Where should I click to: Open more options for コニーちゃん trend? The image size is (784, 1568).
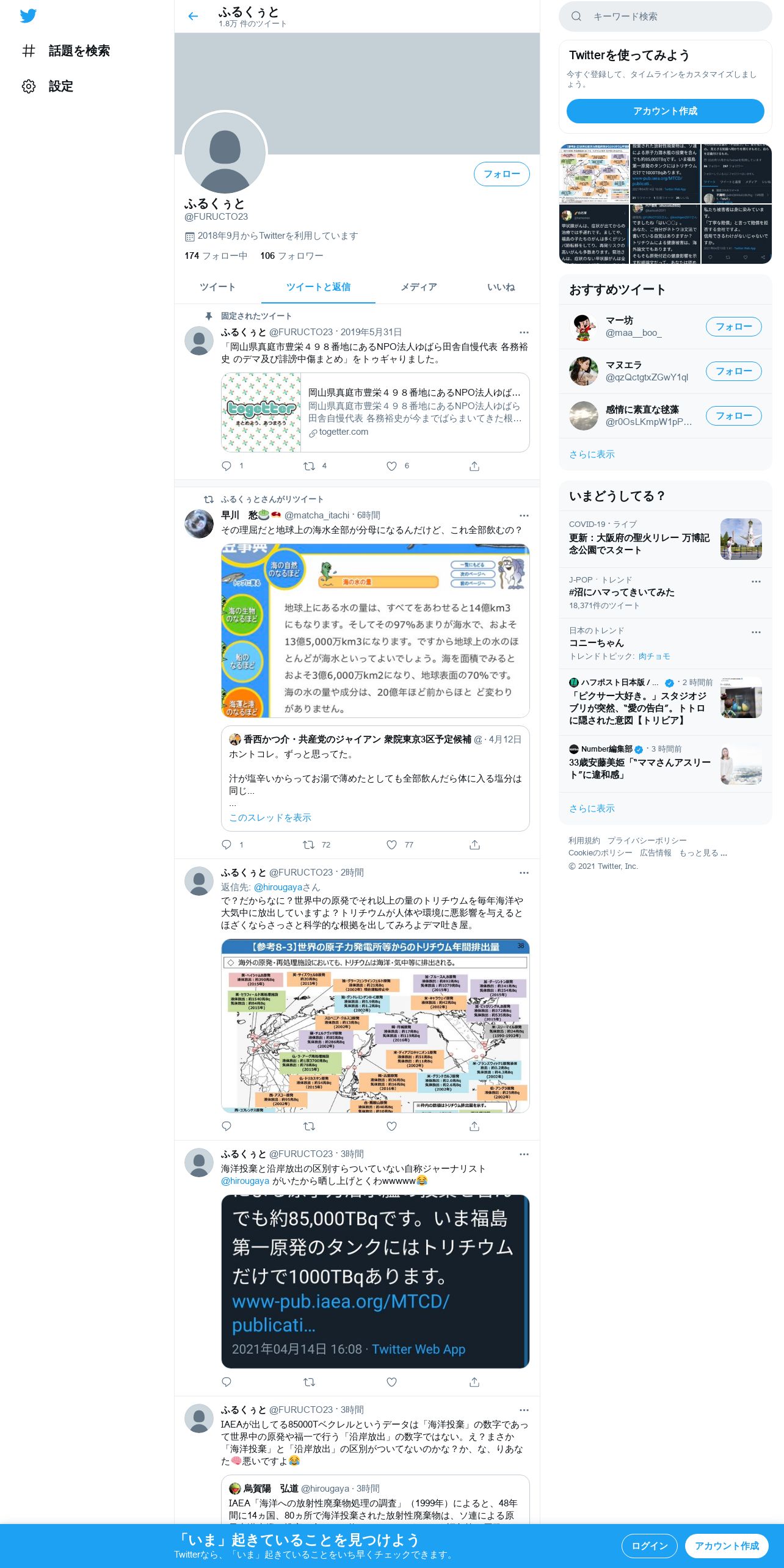click(756, 633)
